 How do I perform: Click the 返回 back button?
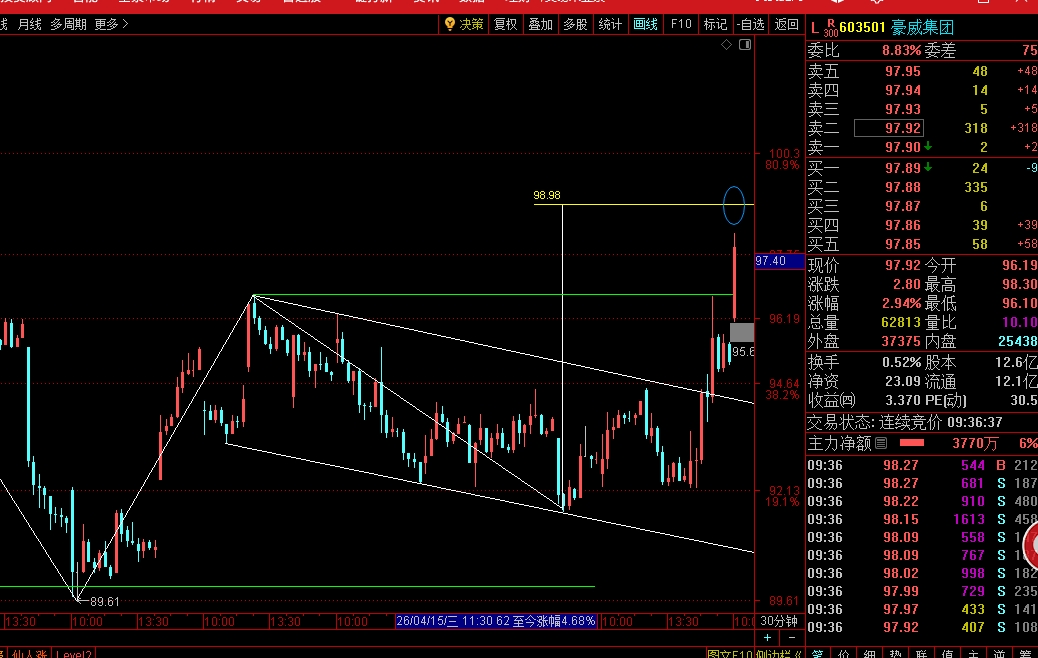pos(786,24)
